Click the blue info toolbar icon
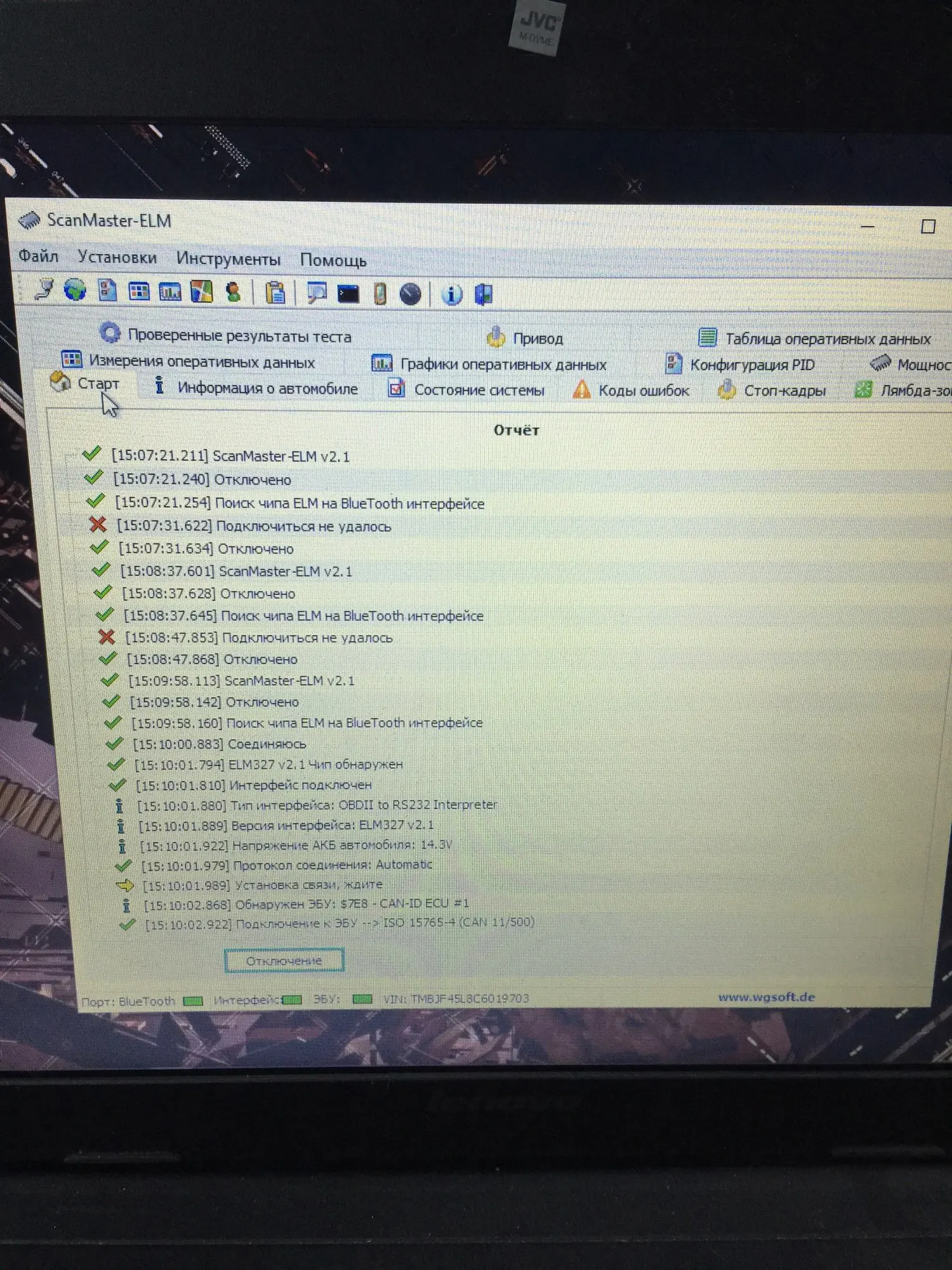 coord(451,296)
